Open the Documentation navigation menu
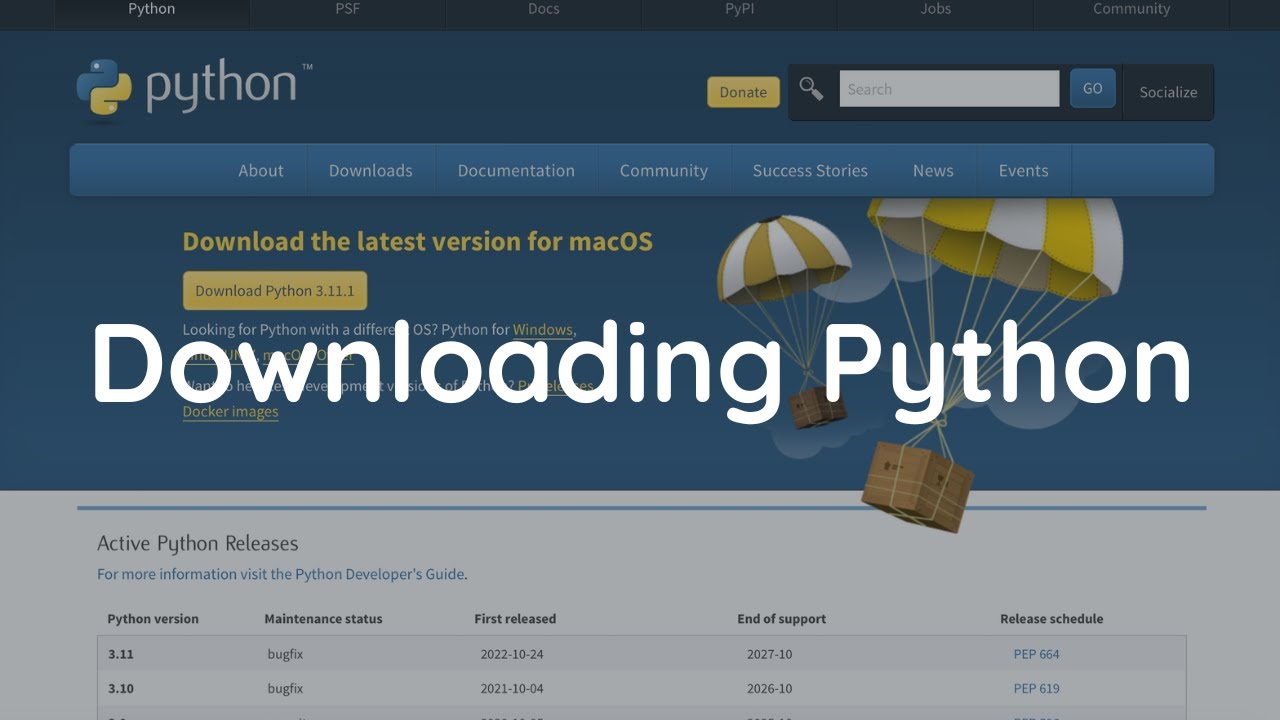1280x720 pixels. click(x=516, y=171)
